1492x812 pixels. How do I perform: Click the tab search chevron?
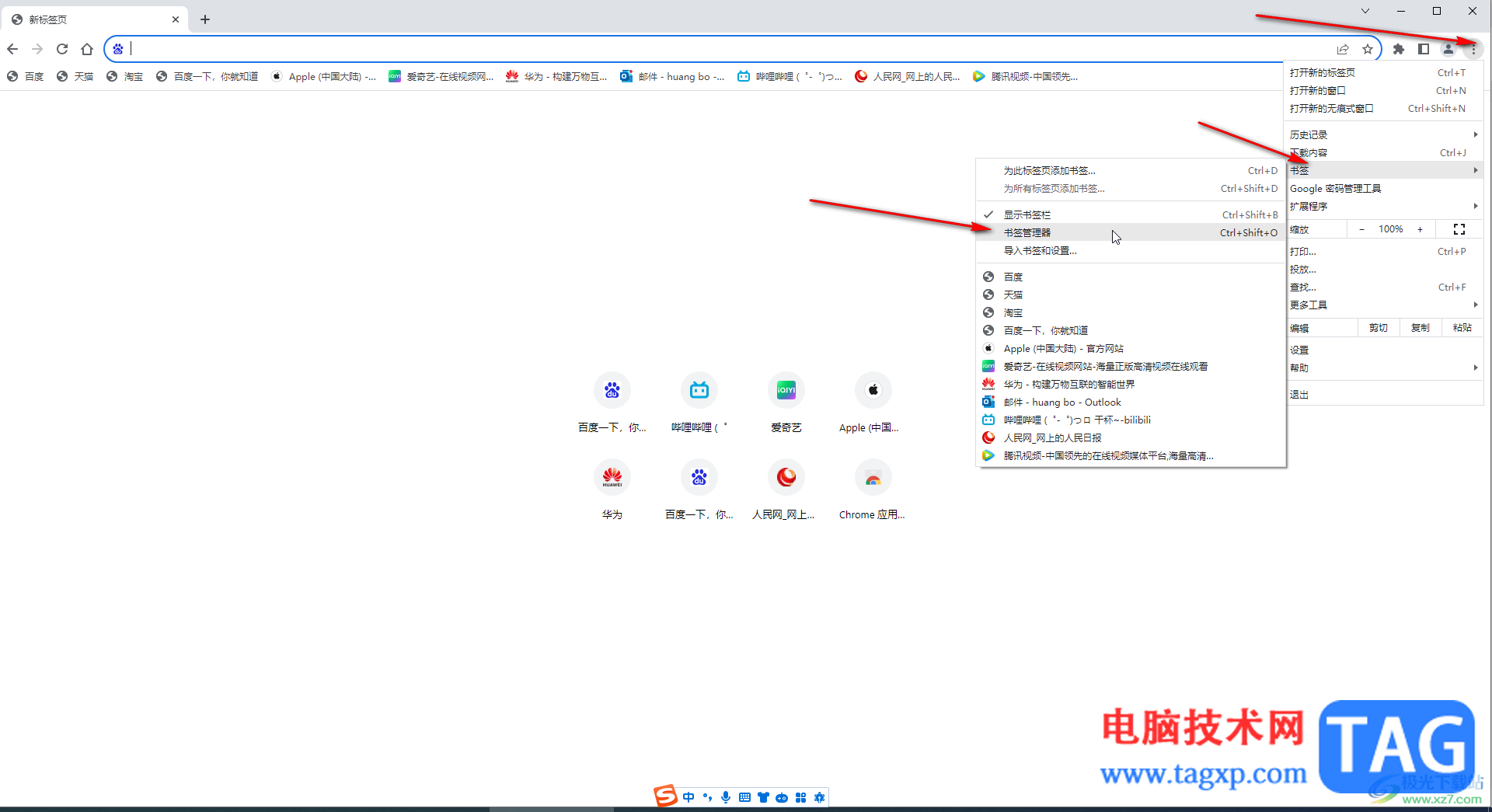pyautogui.click(x=1365, y=11)
